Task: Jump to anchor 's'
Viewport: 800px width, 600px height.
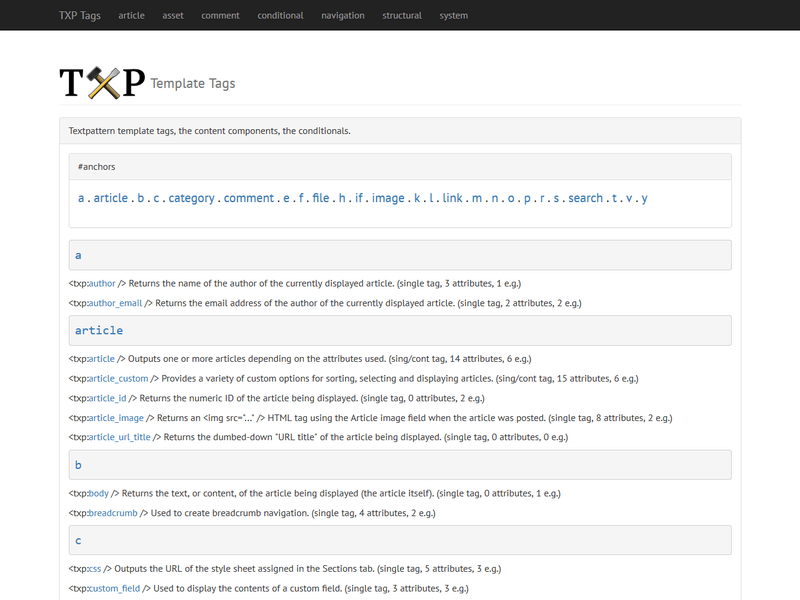Action: (x=557, y=198)
